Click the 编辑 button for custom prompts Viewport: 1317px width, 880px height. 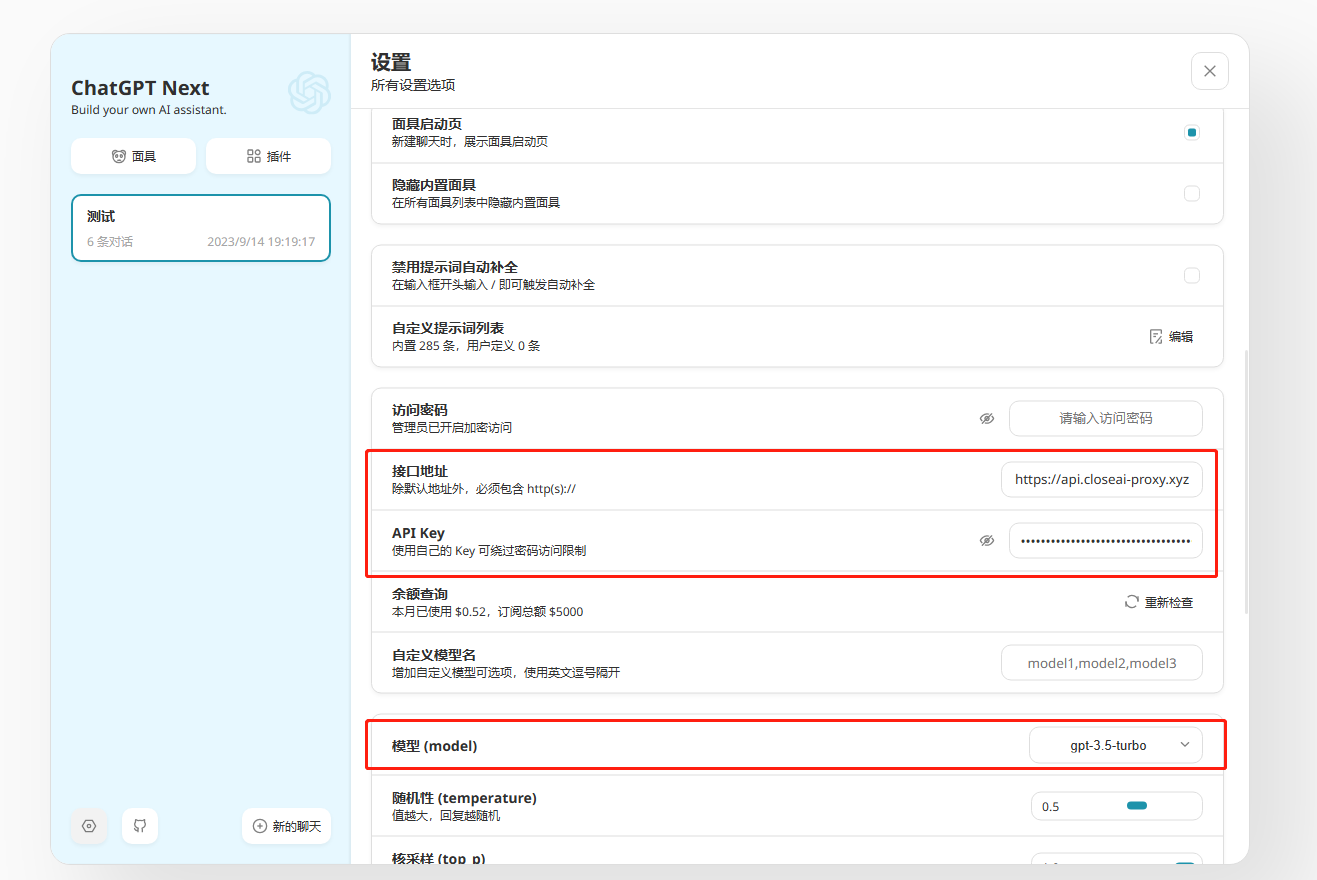[x=1171, y=336]
